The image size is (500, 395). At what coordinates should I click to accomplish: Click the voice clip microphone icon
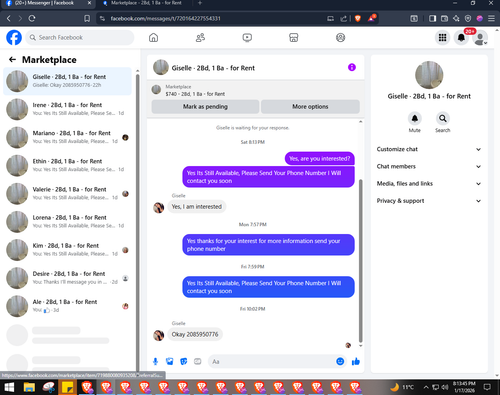(x=155, y=361)
